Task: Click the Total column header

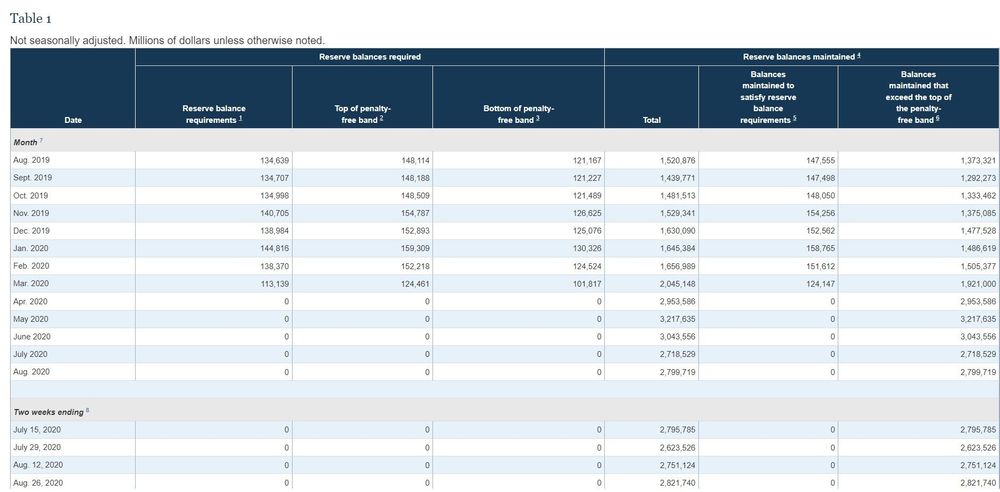Action: tap(652, 120)
